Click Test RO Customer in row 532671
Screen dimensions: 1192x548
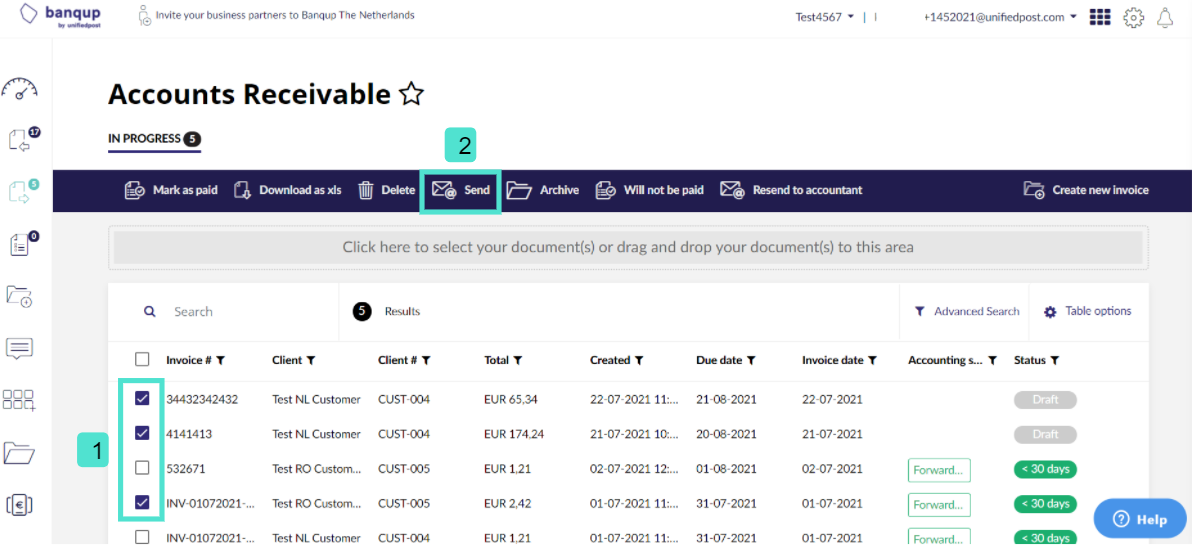(316, 469)
